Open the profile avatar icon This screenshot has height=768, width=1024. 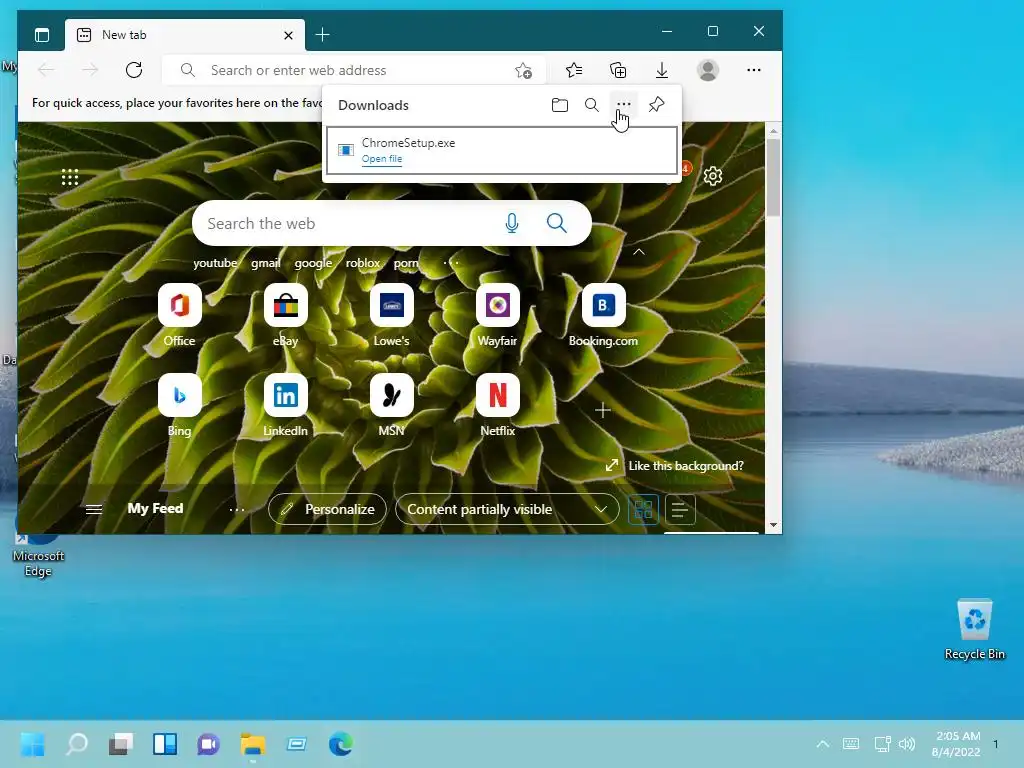point(708,70)
